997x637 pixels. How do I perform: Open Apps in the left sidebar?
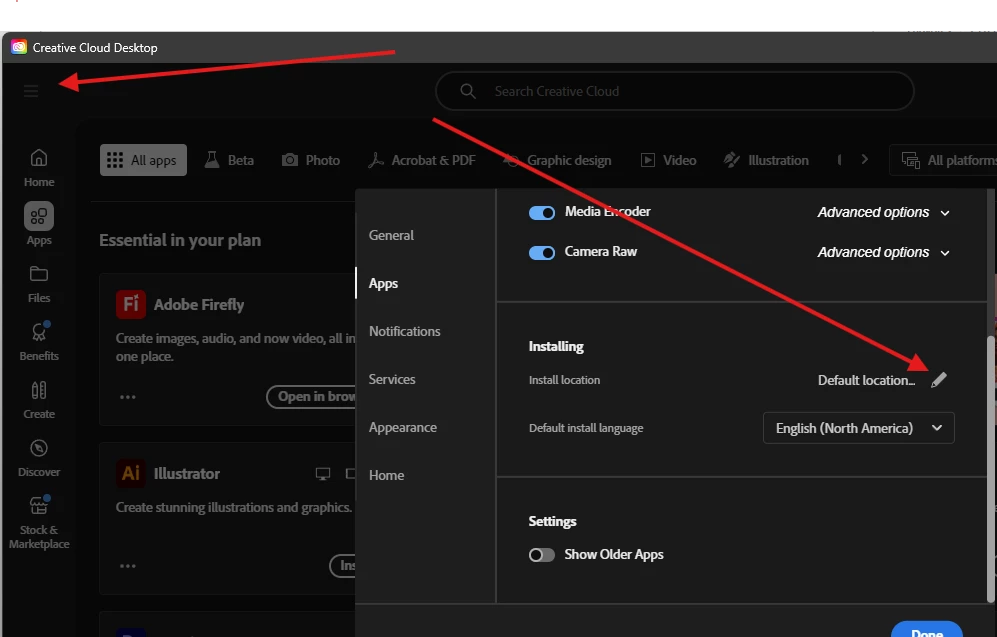tap(39, 224)
